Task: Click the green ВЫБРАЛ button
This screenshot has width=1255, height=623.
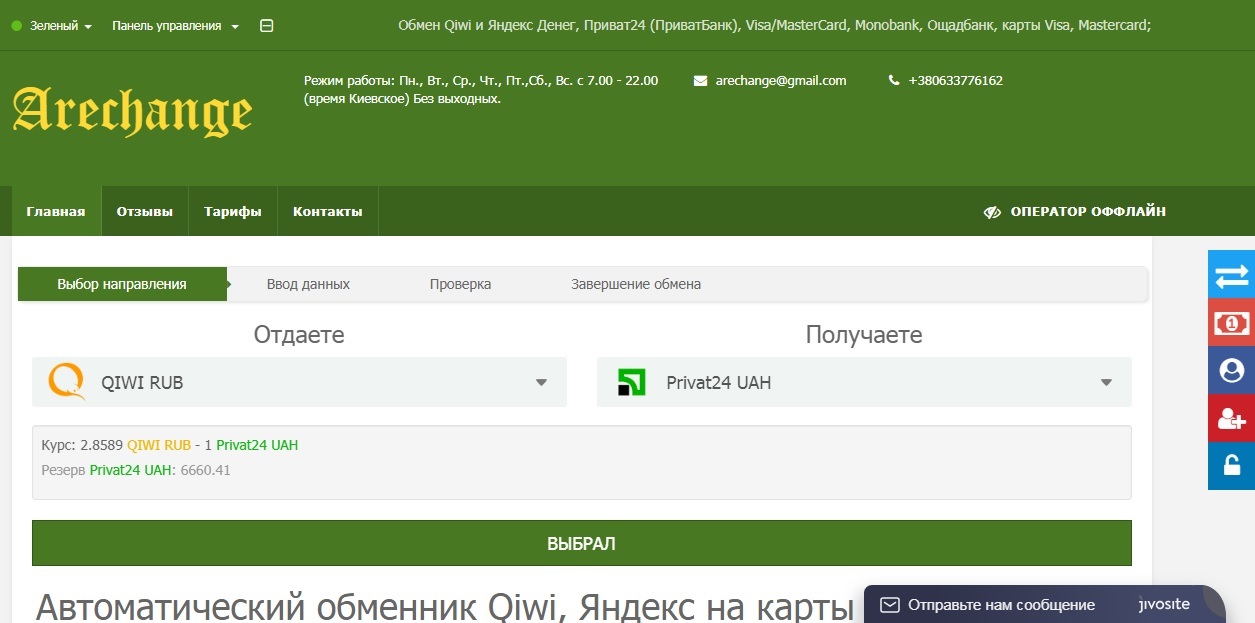Action: tap(582, 543)
